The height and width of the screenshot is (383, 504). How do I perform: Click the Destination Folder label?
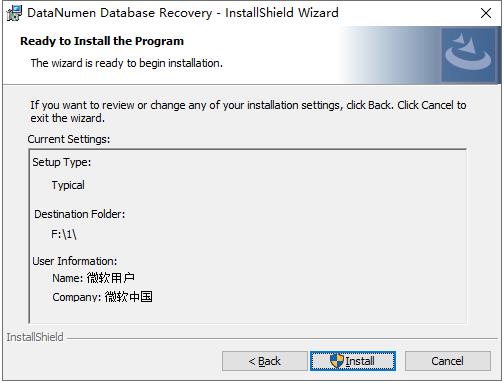click(x=80, y=214)
